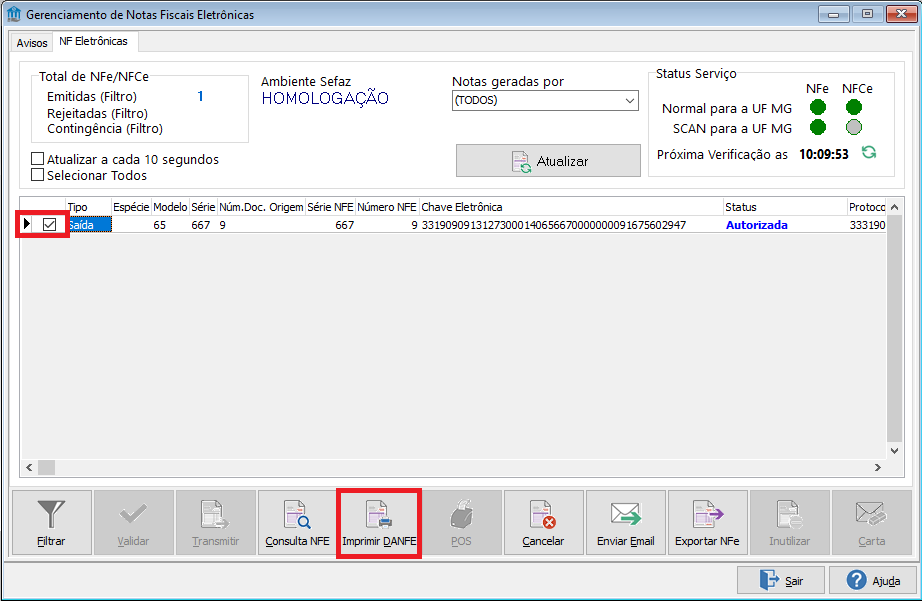Select the NF Eletrônicas tab
922x601 pixels.
click(x=93, y=41)
